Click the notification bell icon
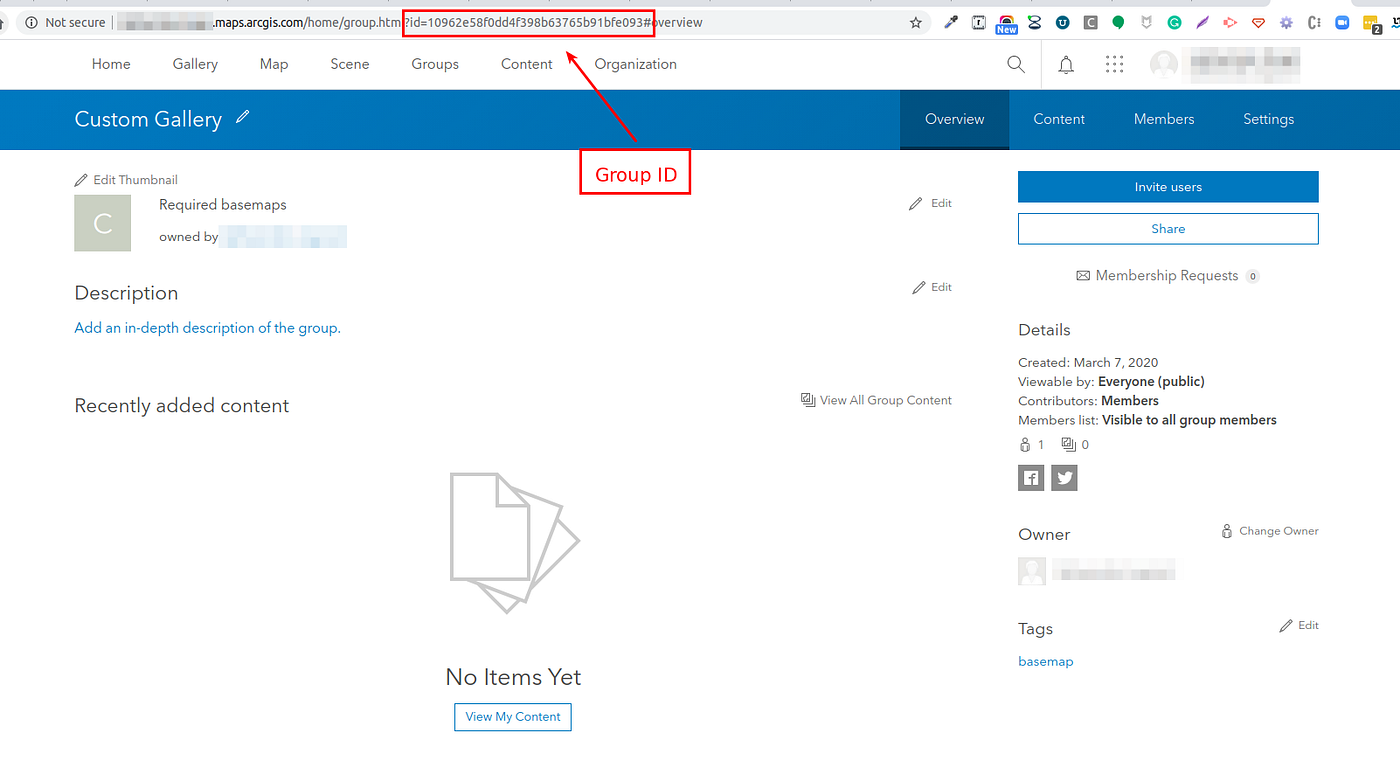Viewport: 1400px width, 759px height. pos(1065,63)
